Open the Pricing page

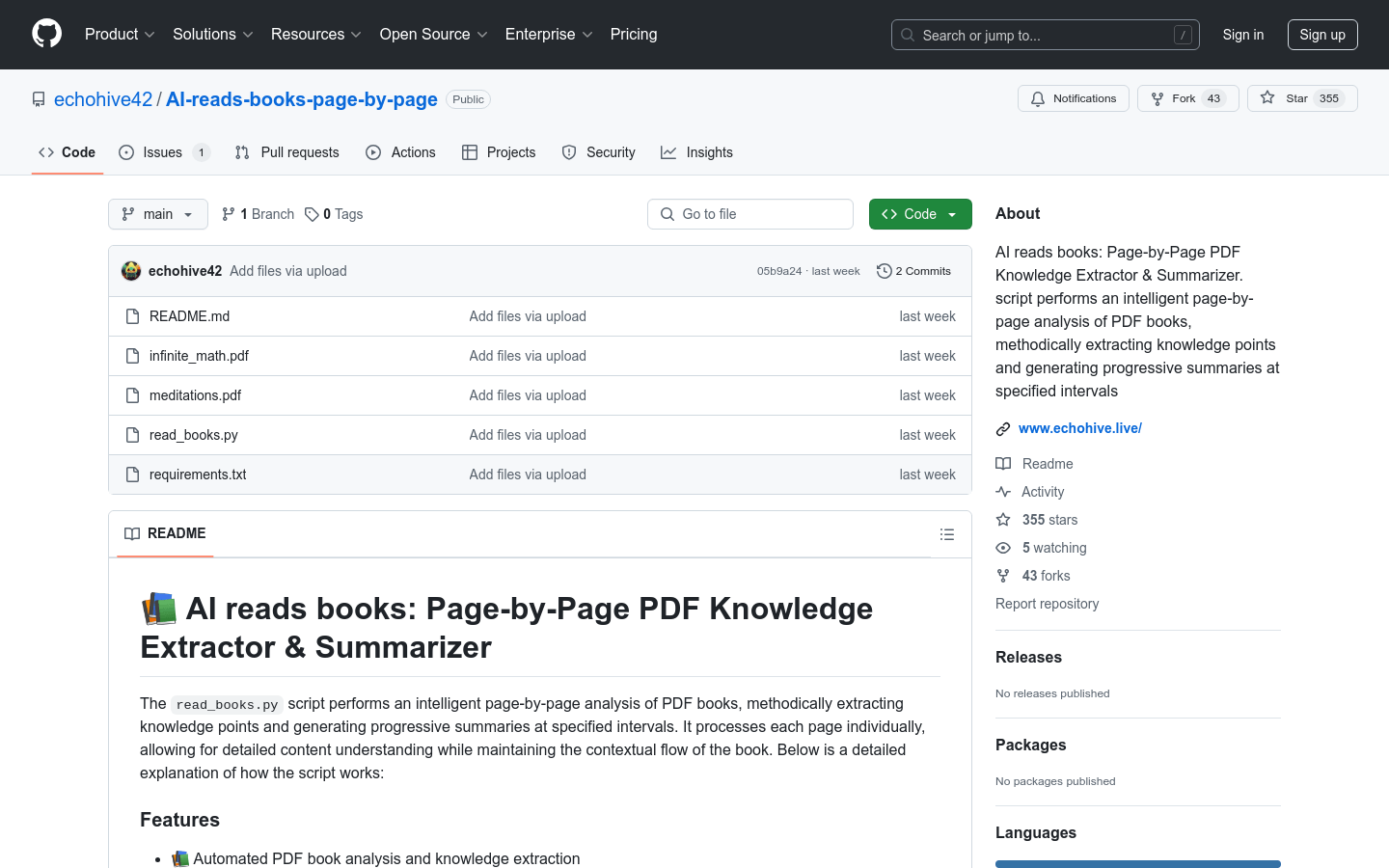pyautogui.click(x=634, y=34)
